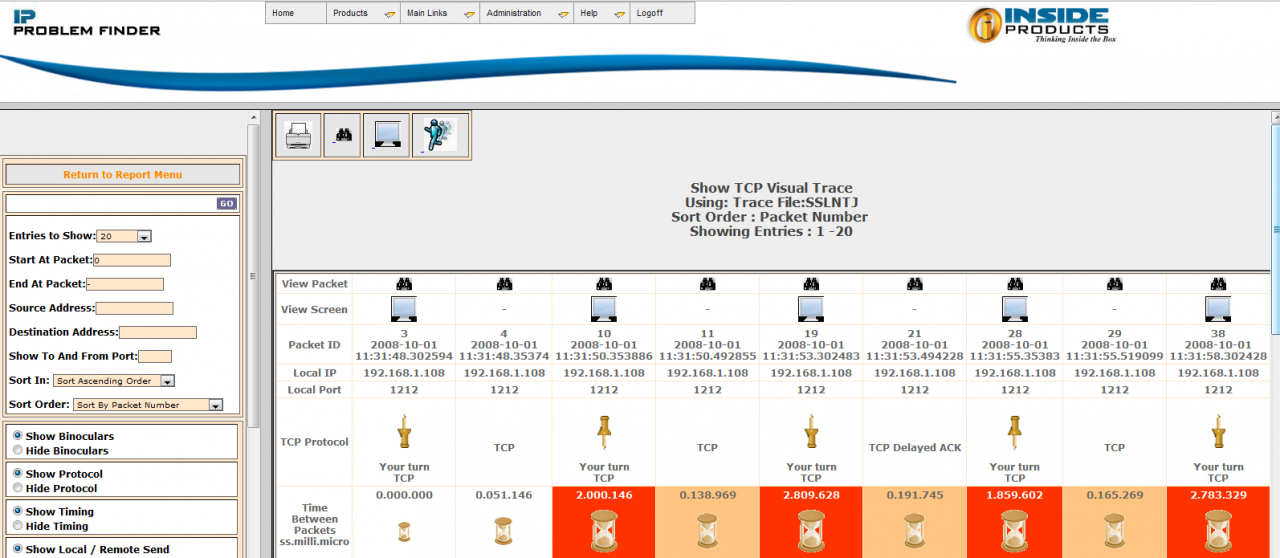
Task: View packet 3 using binoculars icon
Action: (x=404, y=284)
